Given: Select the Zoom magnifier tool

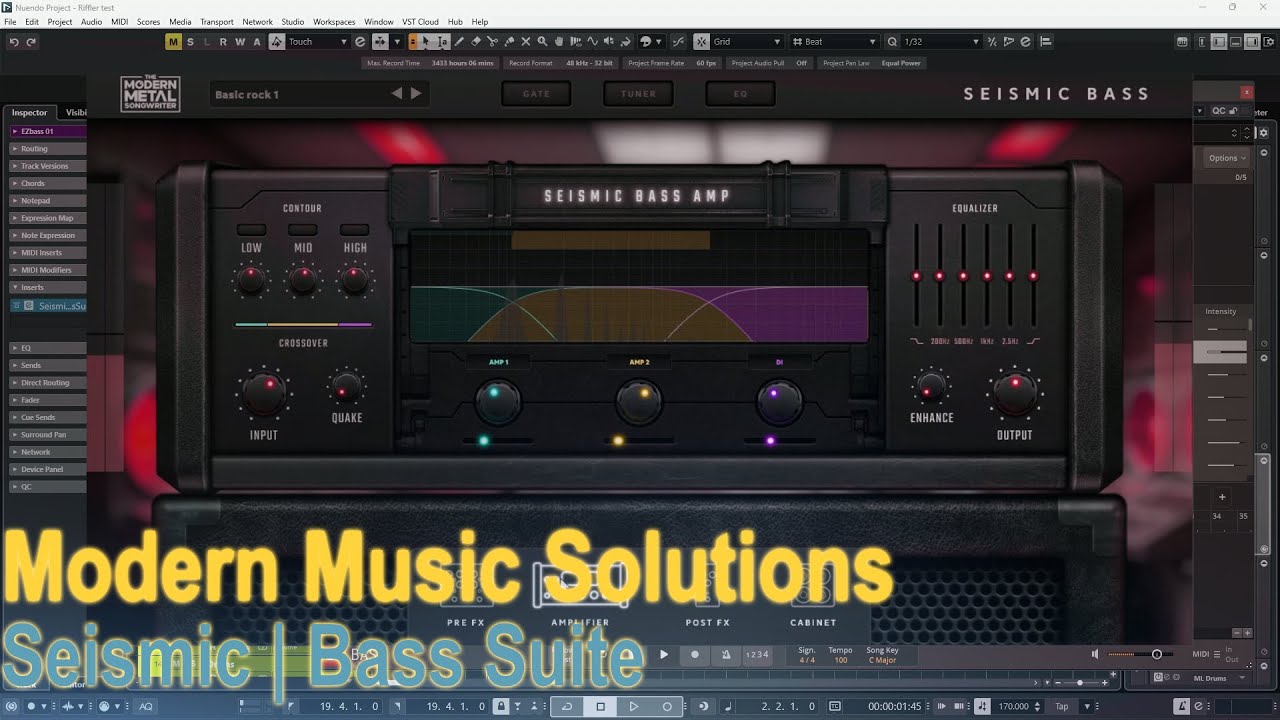Looking at the screenshot, I should coord(542,42).
